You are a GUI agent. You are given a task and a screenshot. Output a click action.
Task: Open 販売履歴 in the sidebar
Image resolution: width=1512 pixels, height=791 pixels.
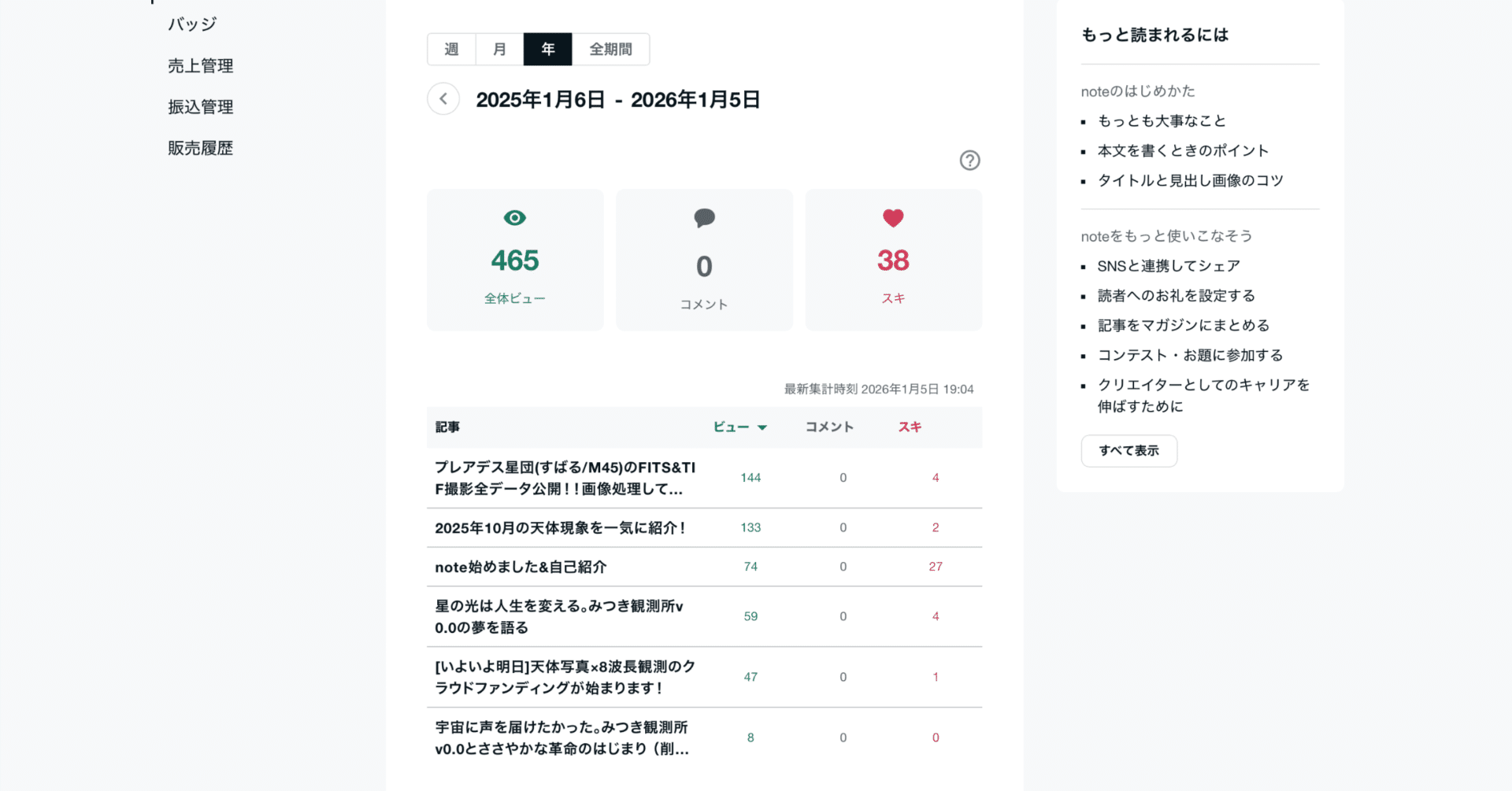(x=199, y=147)
